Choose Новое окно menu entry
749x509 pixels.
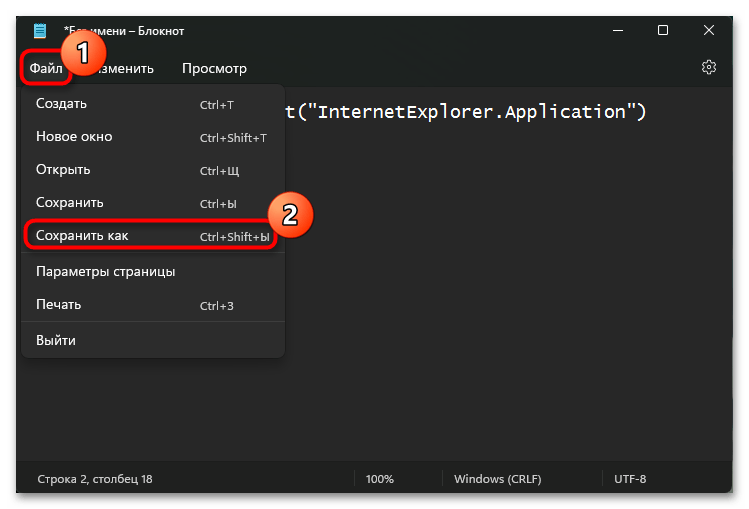pos(153,137)
